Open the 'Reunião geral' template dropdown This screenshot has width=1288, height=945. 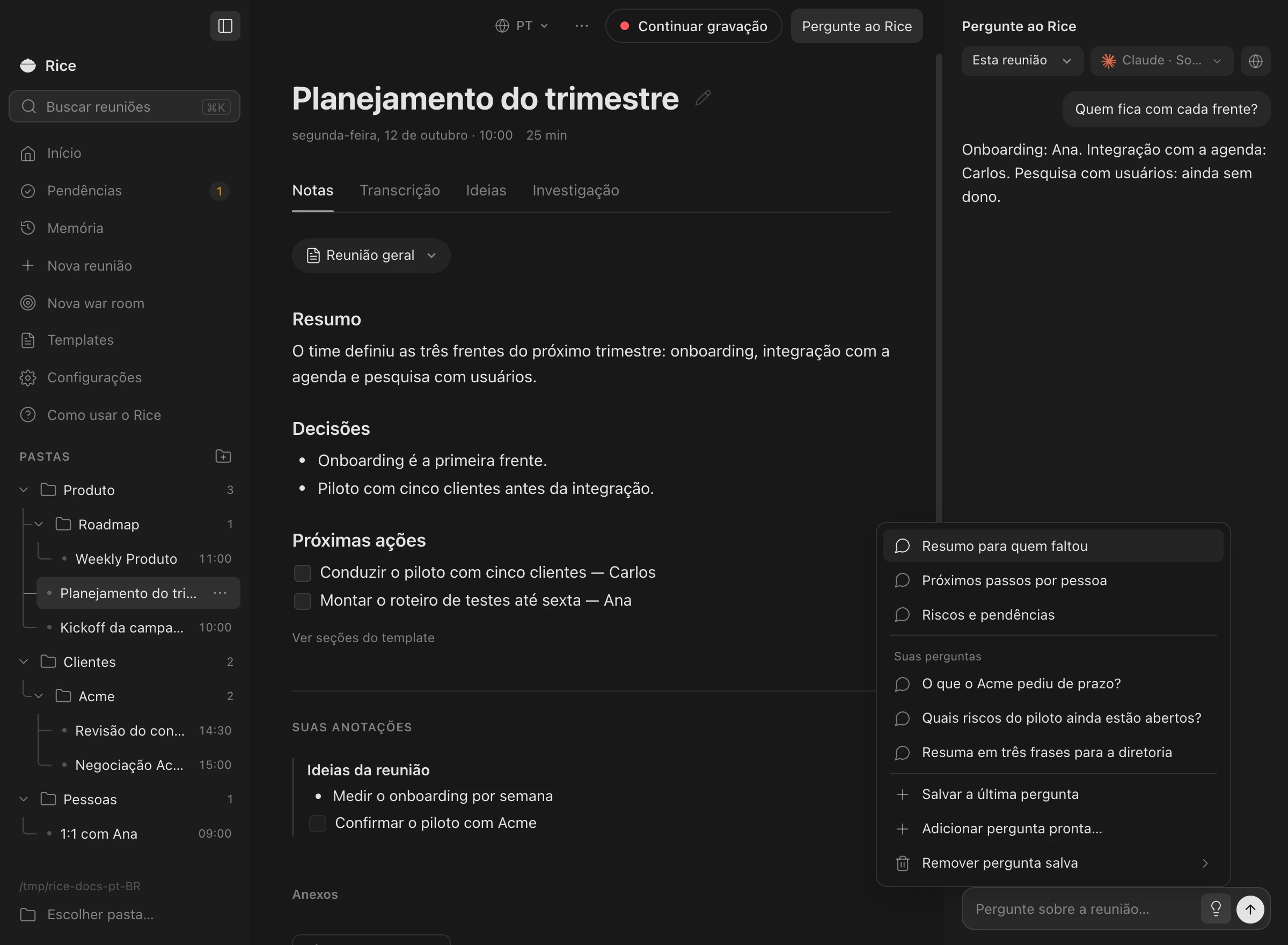click(371, 255)
